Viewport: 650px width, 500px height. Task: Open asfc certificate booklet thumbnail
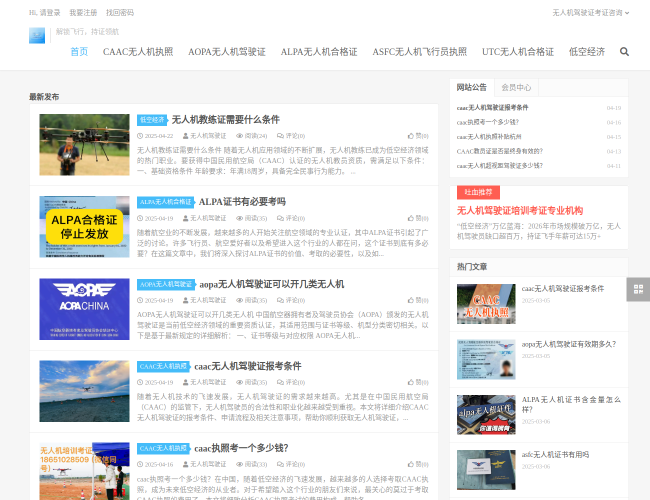486,470
